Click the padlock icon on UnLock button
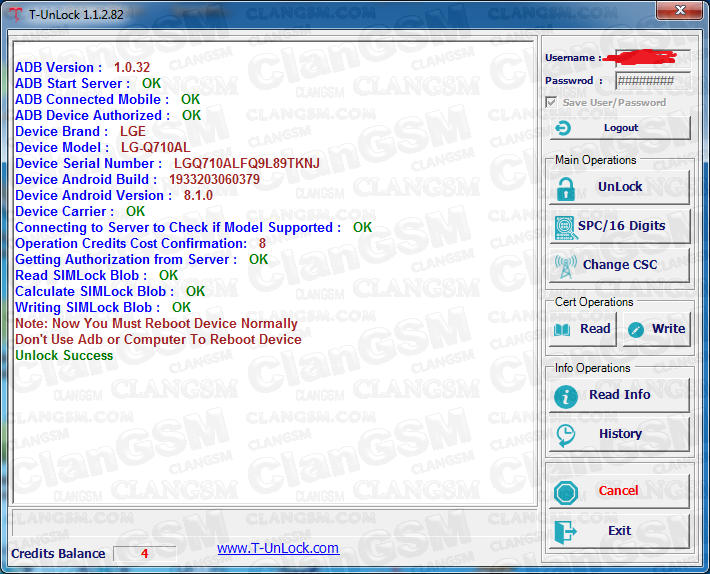 [x=566, y=189]
